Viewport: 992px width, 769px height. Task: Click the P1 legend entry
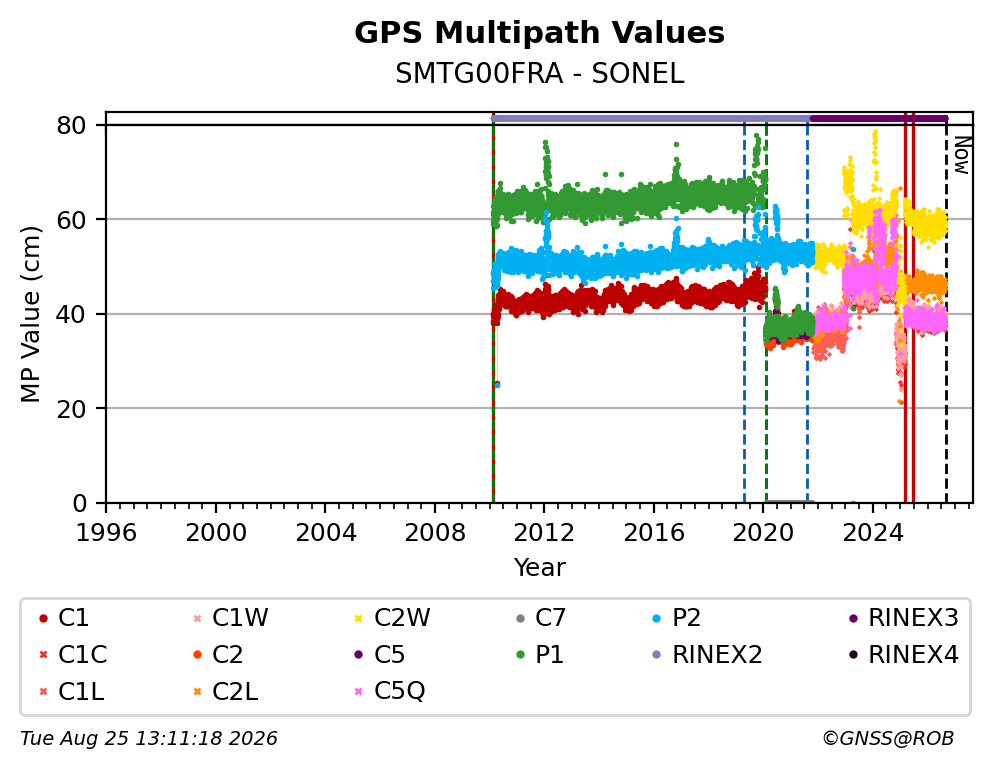[540, 655]
